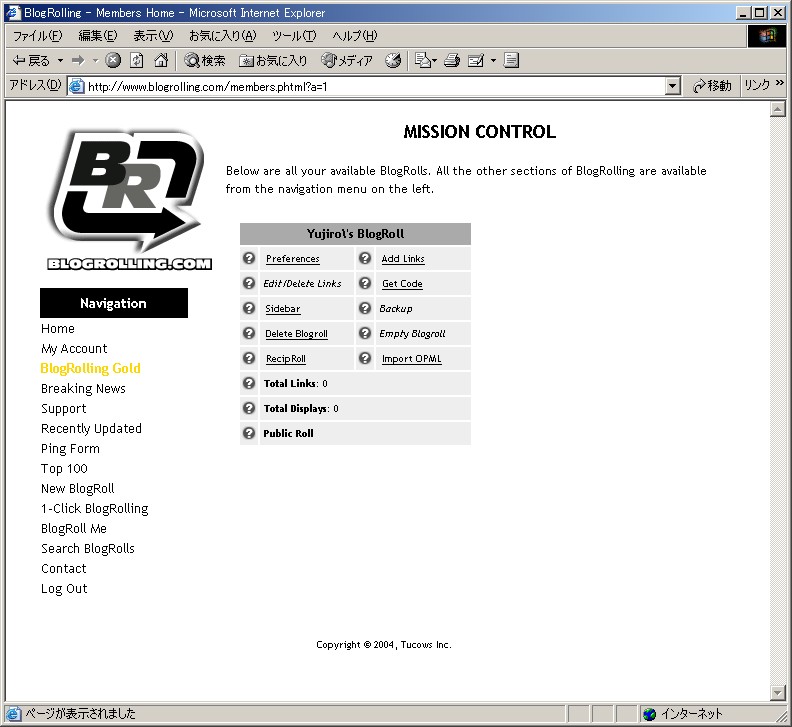
Task: Open Search BlogRolls navigation link
Action: [x=88, y=549]
